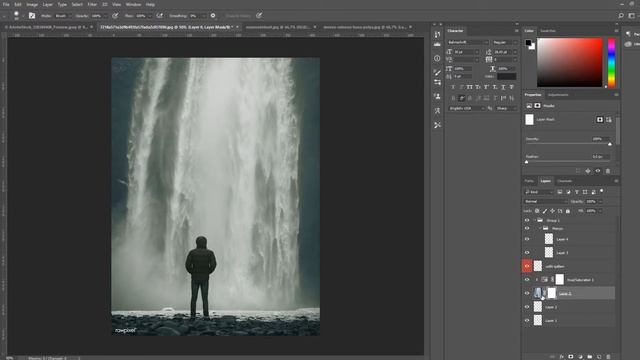
Task: Click the All Caps TT style icon
Action: (469, 87)
